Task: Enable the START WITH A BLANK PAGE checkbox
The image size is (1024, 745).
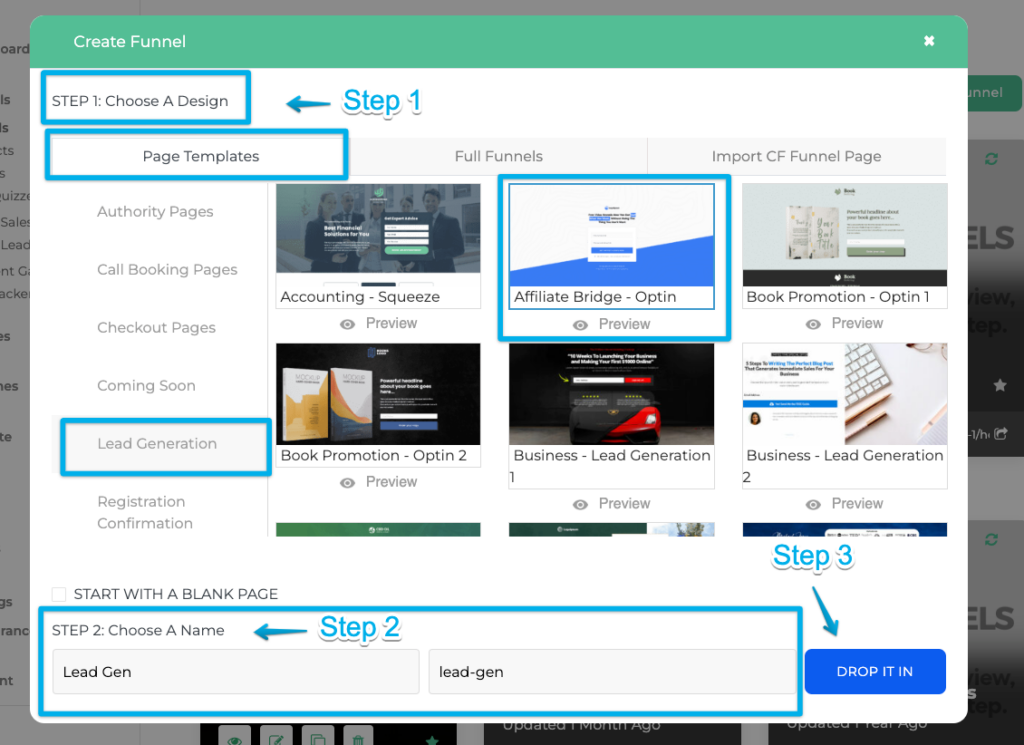Action: [57, 593]
